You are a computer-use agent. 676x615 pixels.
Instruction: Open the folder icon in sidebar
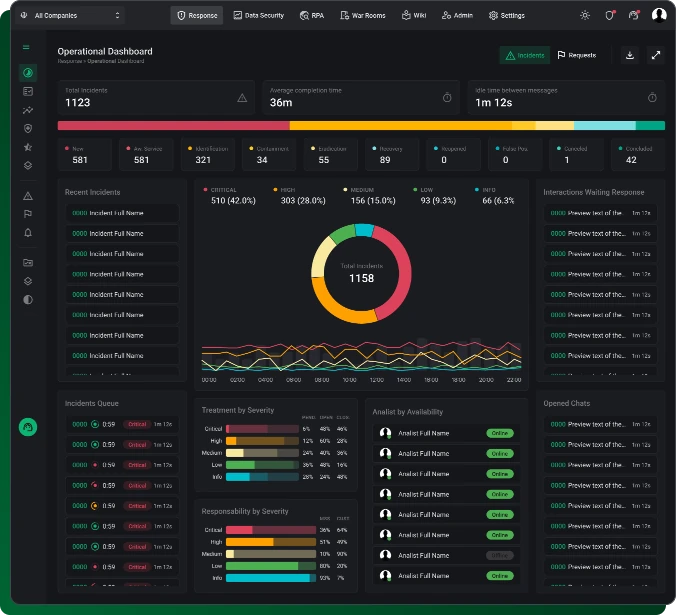coord(28,262)
